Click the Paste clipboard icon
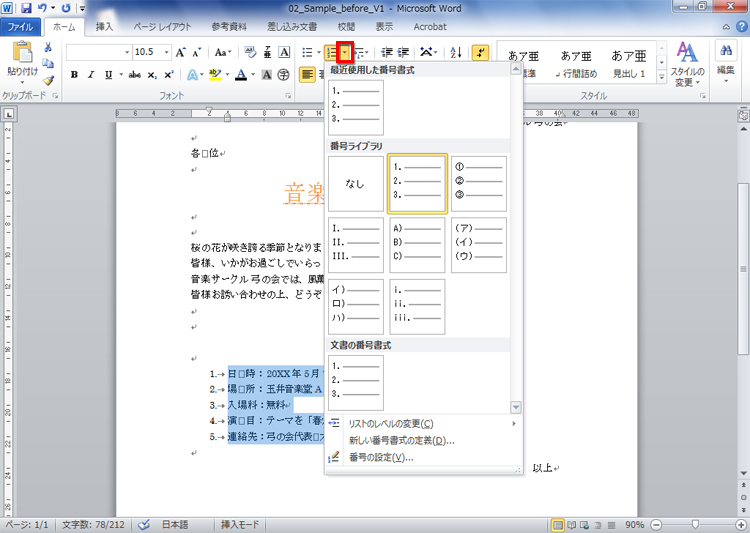Viewport: 750px width, 533px height. pyautogui.click(x=22, y=54)
